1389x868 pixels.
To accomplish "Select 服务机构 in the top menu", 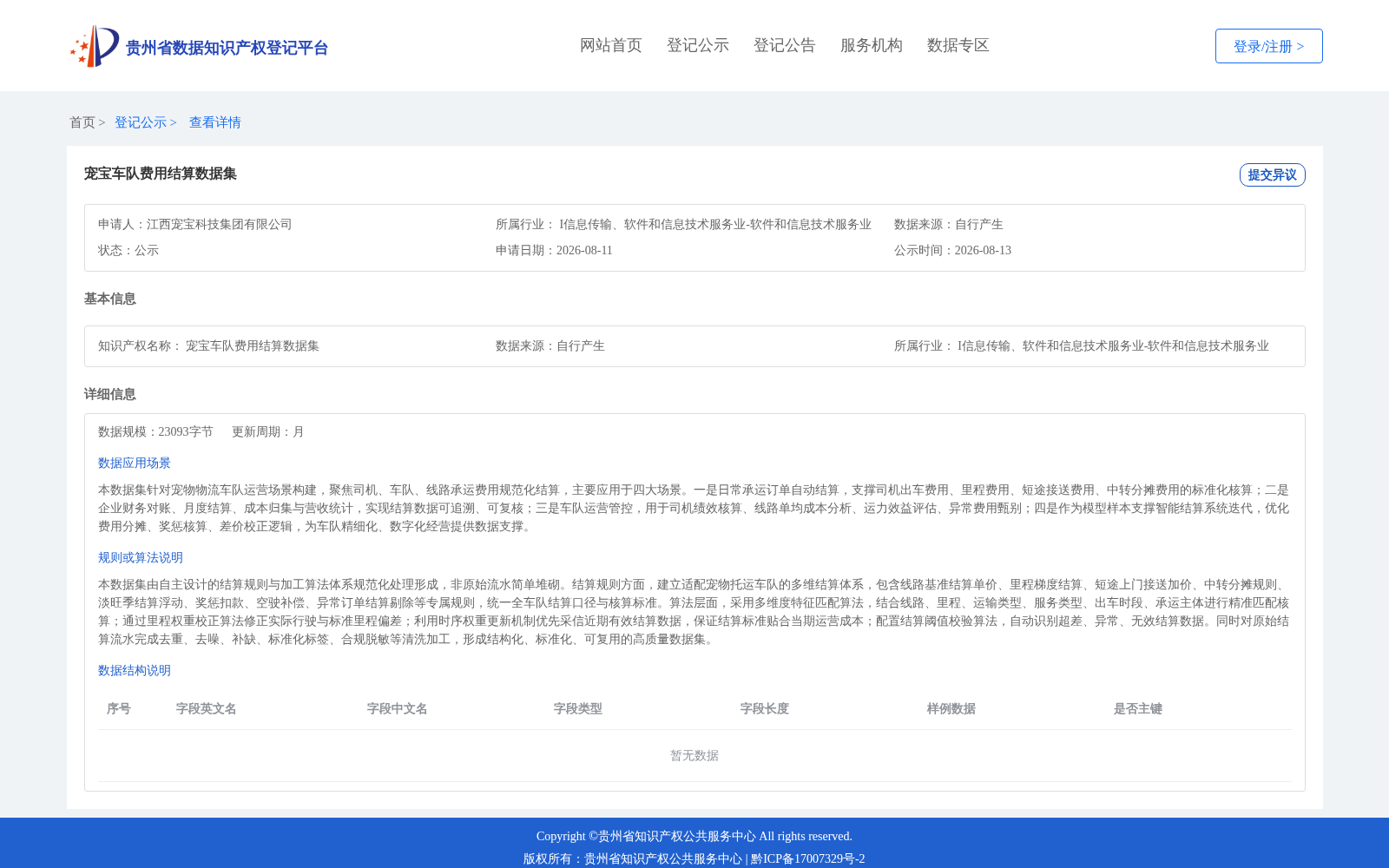I will pos(872,45).
